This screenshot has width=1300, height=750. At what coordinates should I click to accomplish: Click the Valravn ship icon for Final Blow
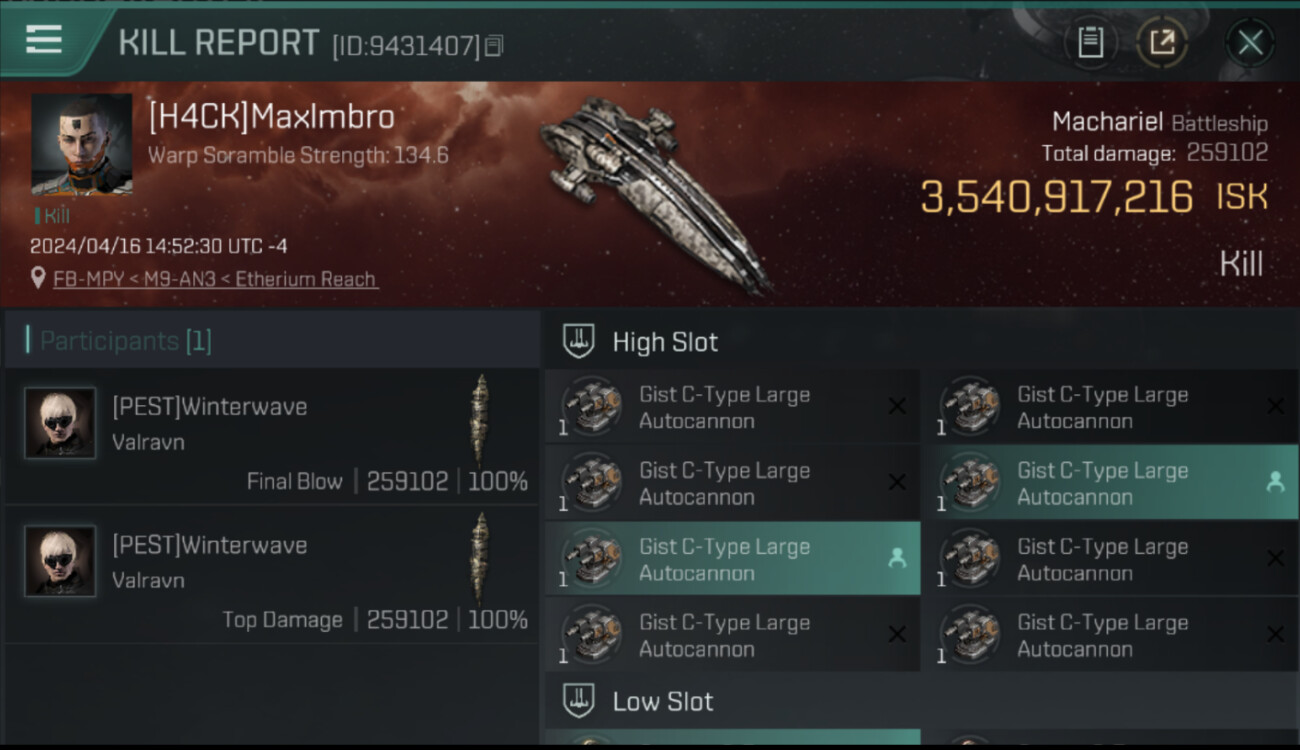coord(481,420)
